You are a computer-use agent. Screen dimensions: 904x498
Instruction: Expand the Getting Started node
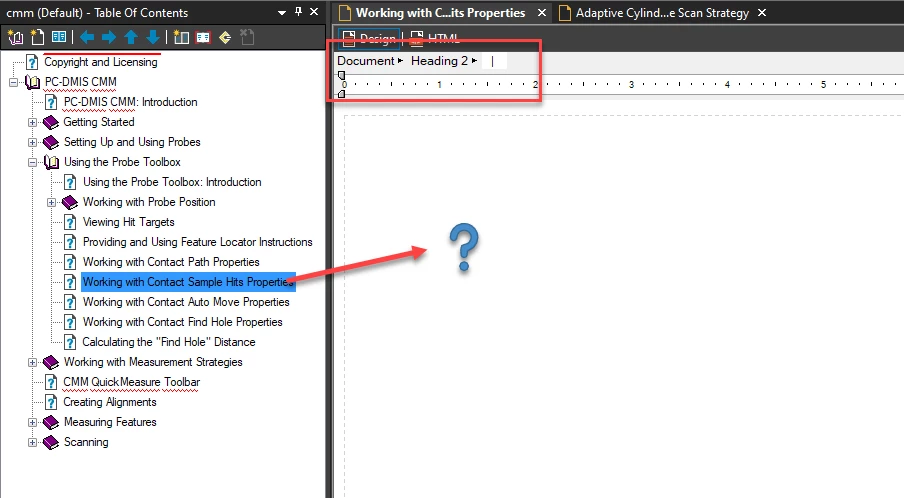[32, 122]
